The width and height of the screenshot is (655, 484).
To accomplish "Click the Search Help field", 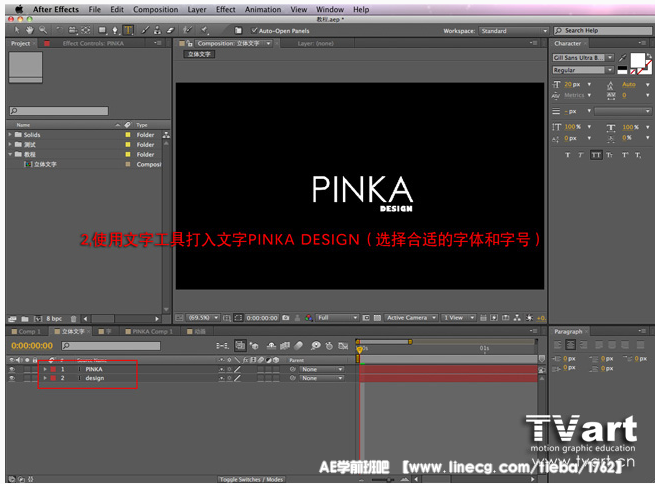I will pyautogui.click(x=603, y=31).
